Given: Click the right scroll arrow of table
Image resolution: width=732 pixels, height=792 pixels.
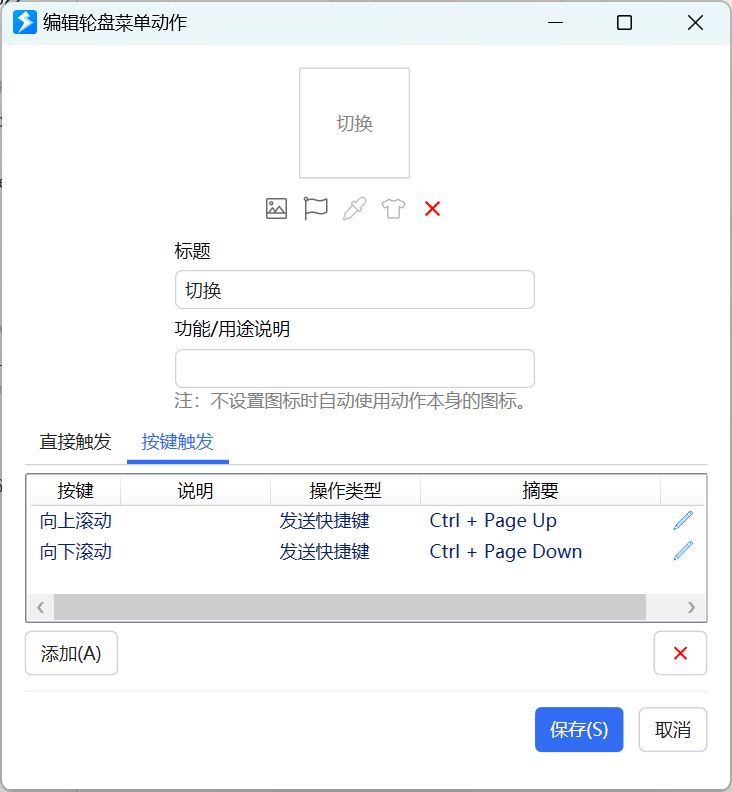Looking at the screenshot, I should click(x=691, y=607).
